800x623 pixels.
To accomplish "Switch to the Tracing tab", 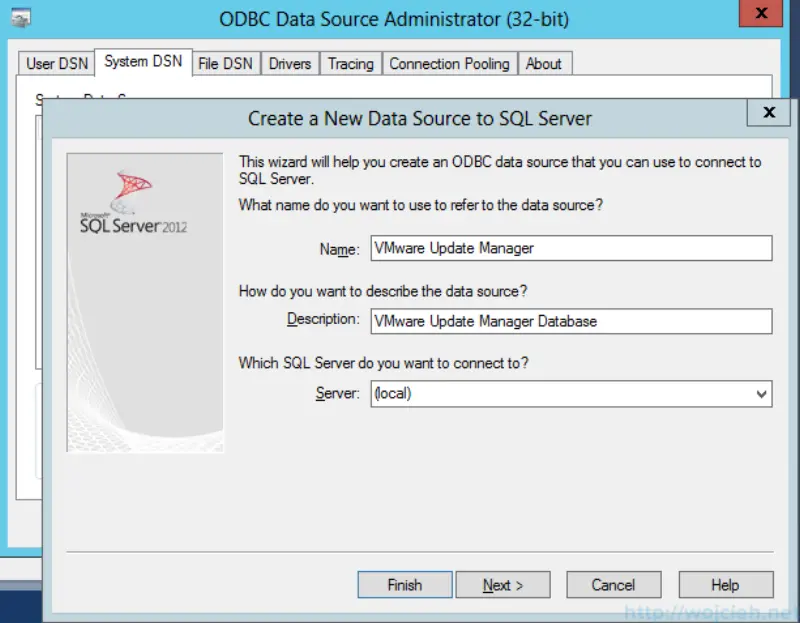I will click(x=351, y=63).
